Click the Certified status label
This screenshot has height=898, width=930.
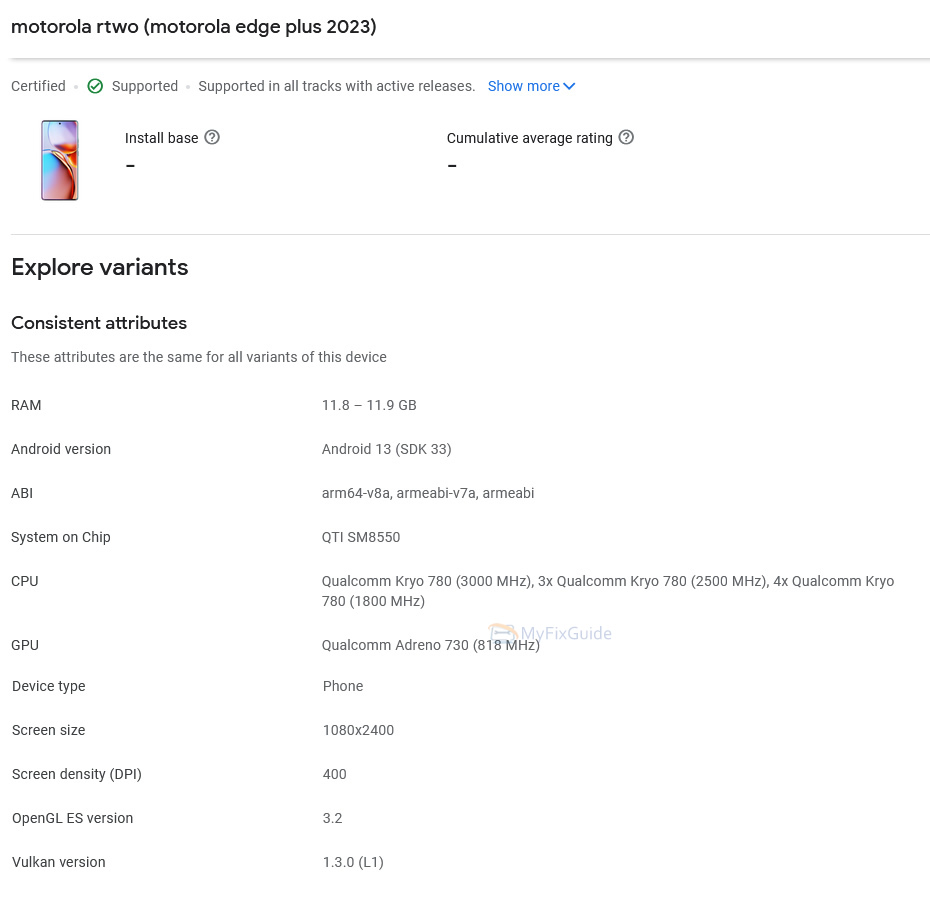pos(38,86)
